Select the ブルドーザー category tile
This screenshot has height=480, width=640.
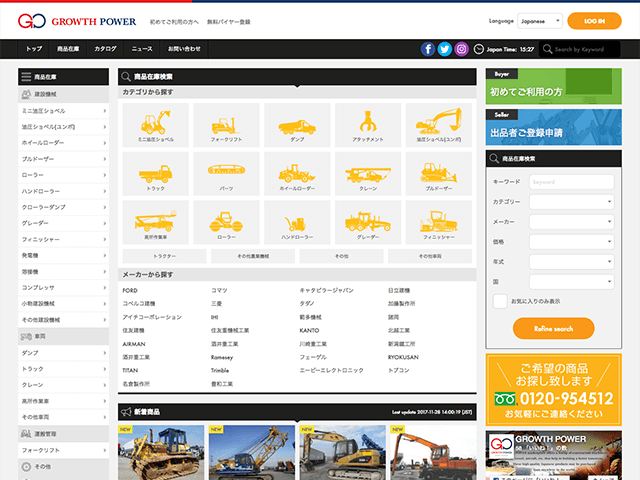(439, 174)
